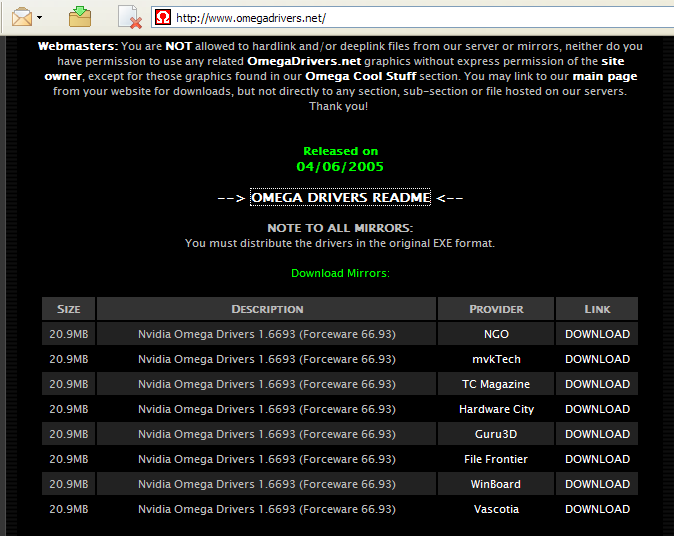674x536 pixels.
Task: Click the Download Mirrors: heading
Action: click(x=340, y=273)
